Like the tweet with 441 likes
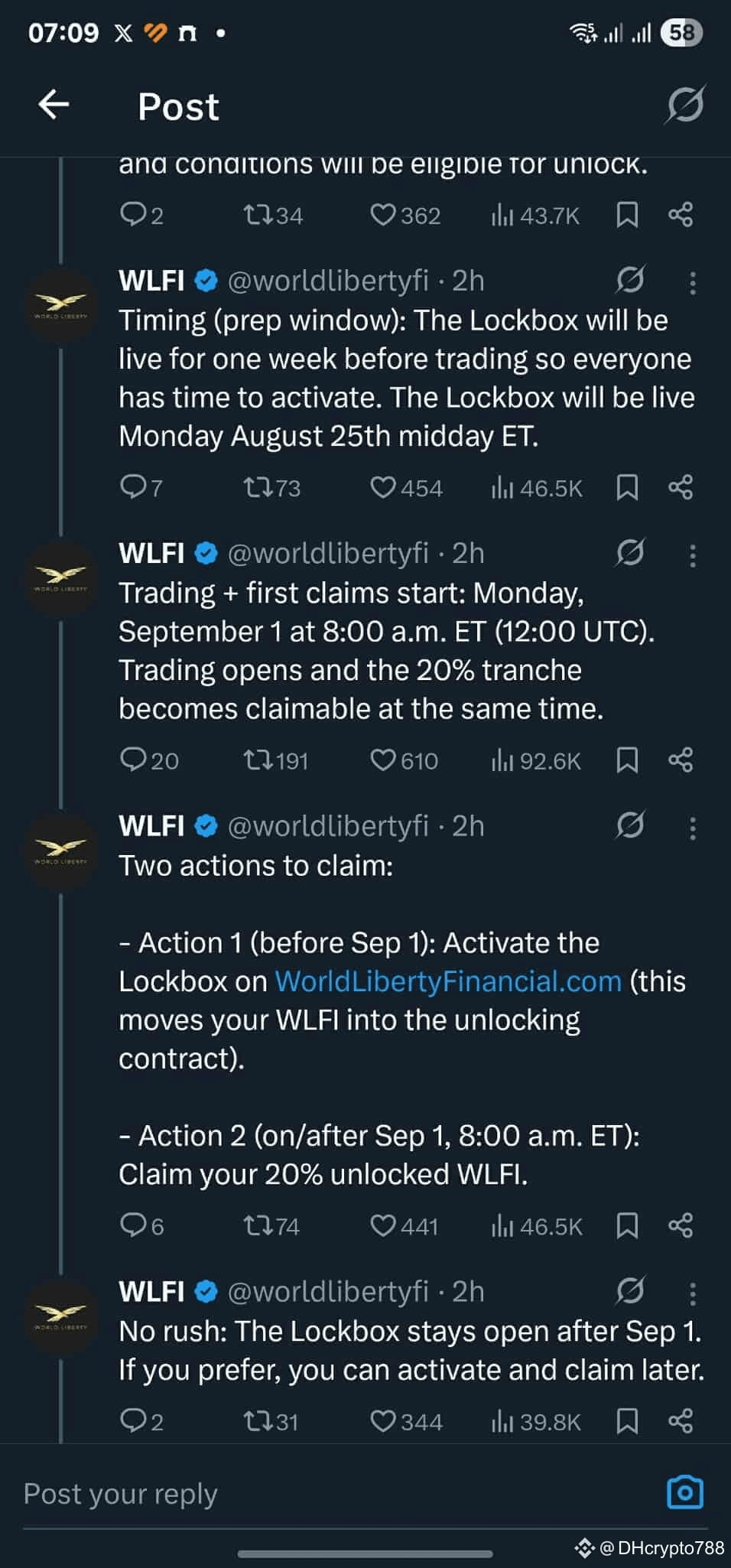731x1568 pixels. (385, 1227)
